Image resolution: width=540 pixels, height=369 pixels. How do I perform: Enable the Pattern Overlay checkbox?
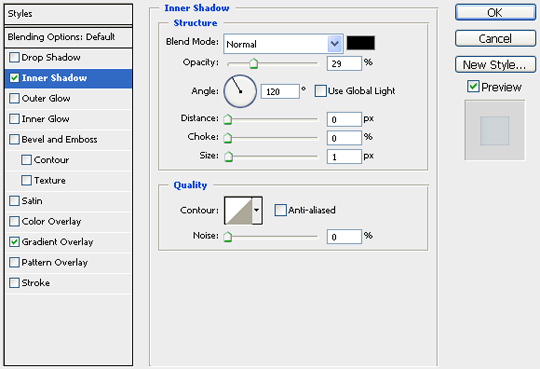14,262
